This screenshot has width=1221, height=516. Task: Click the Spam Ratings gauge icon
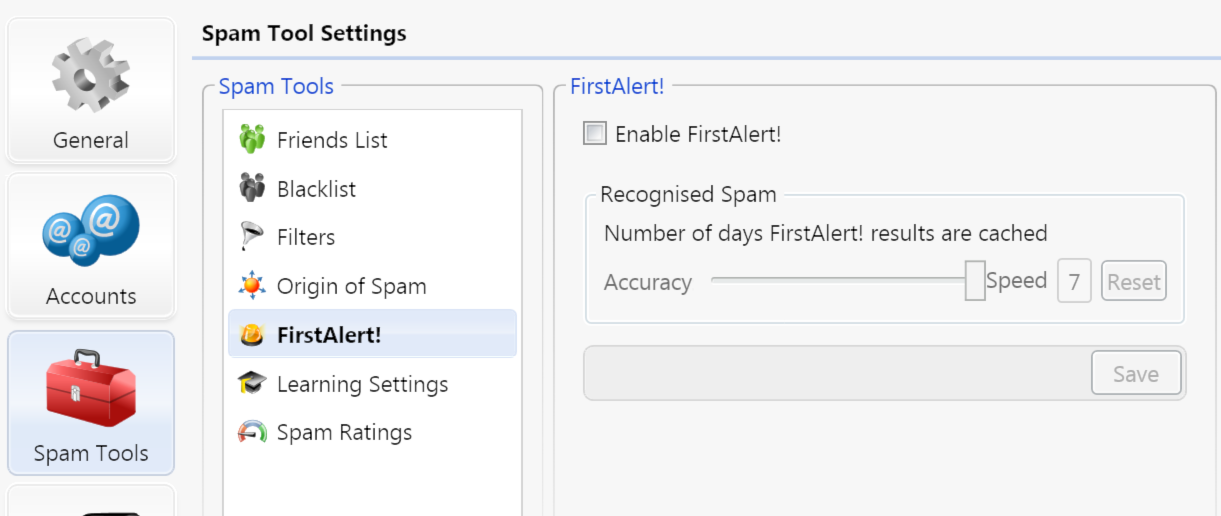pyautogui.click(x=252, y=432)
